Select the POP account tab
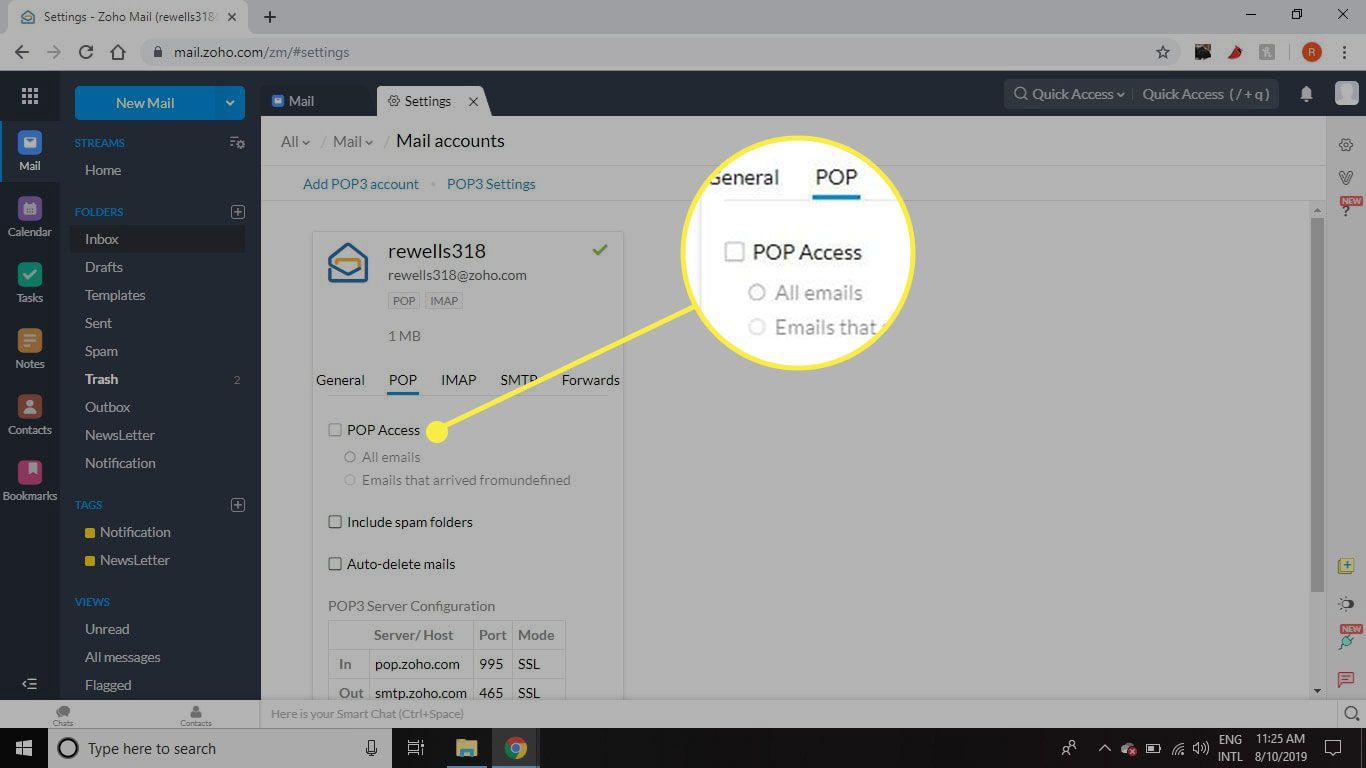 tap(403, 380)
